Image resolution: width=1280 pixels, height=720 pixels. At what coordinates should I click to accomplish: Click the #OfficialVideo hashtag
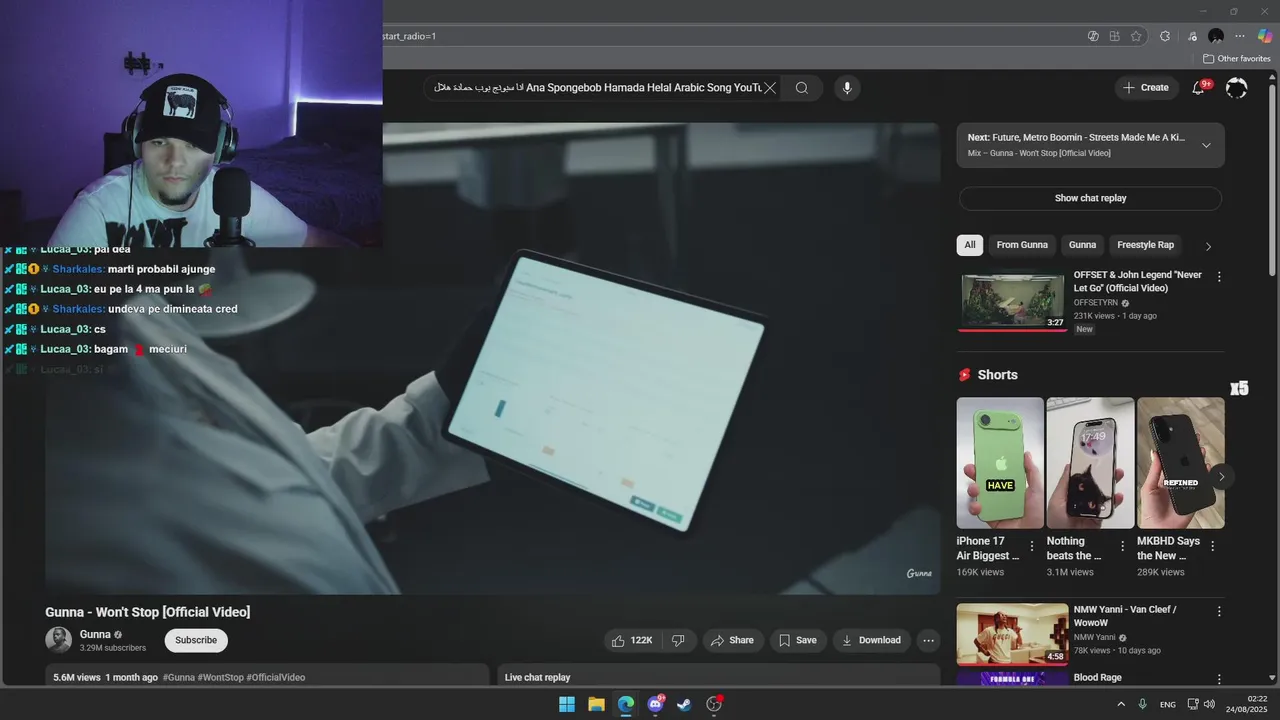click(x=276, y=677)
